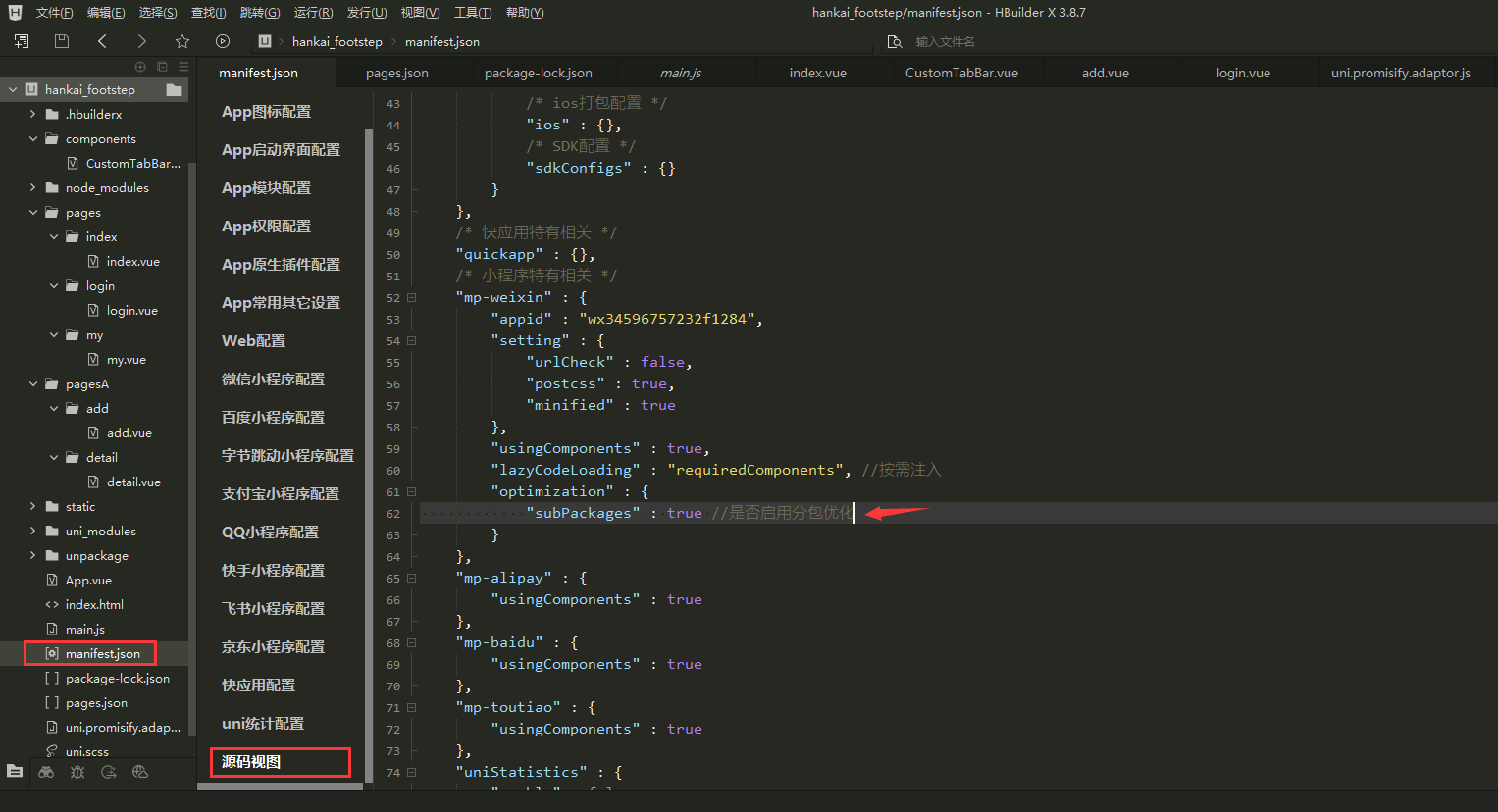This screenshot has height=812, width=1498.
Task: Click the HBuilder X logo icon
Action: 15,13
